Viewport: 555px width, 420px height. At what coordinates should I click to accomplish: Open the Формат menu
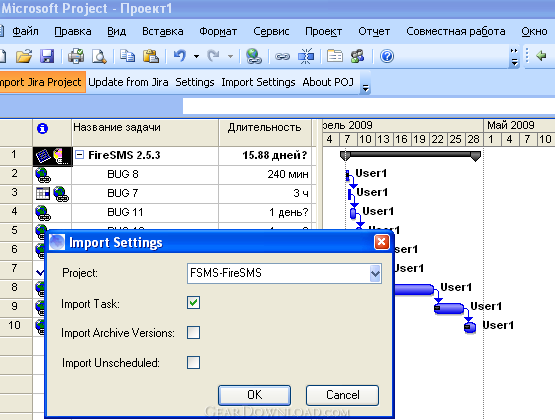coord(218,31)
